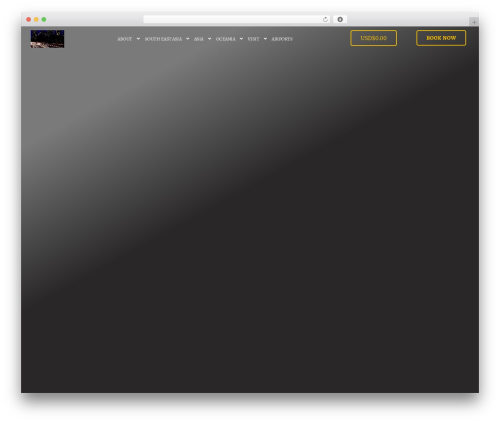Expand the Visit dropdown arrow
Image resolution: width=500 pixels, height=423 pixels.
click(x=265, y=39)
